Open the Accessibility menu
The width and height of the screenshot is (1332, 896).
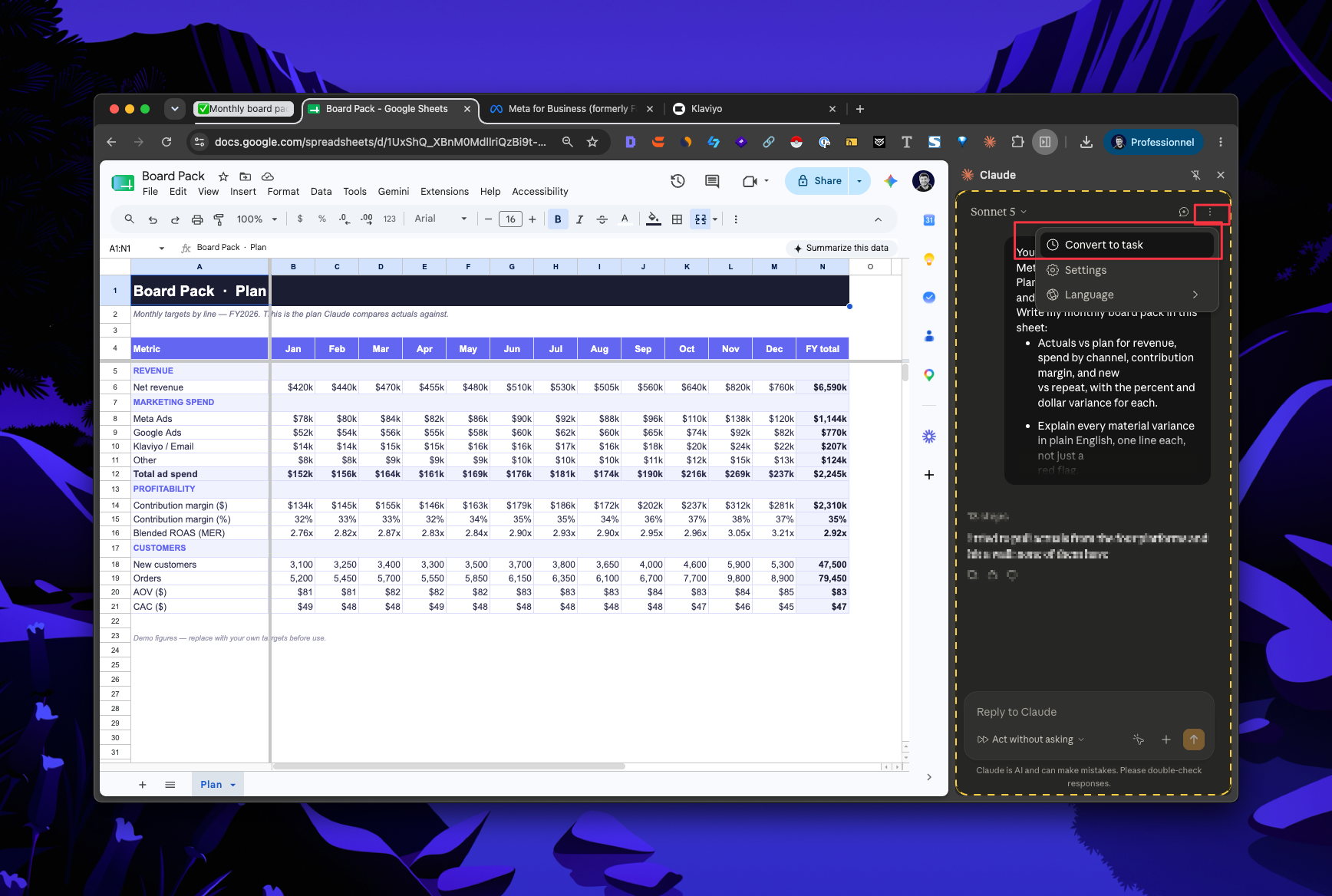540,192
